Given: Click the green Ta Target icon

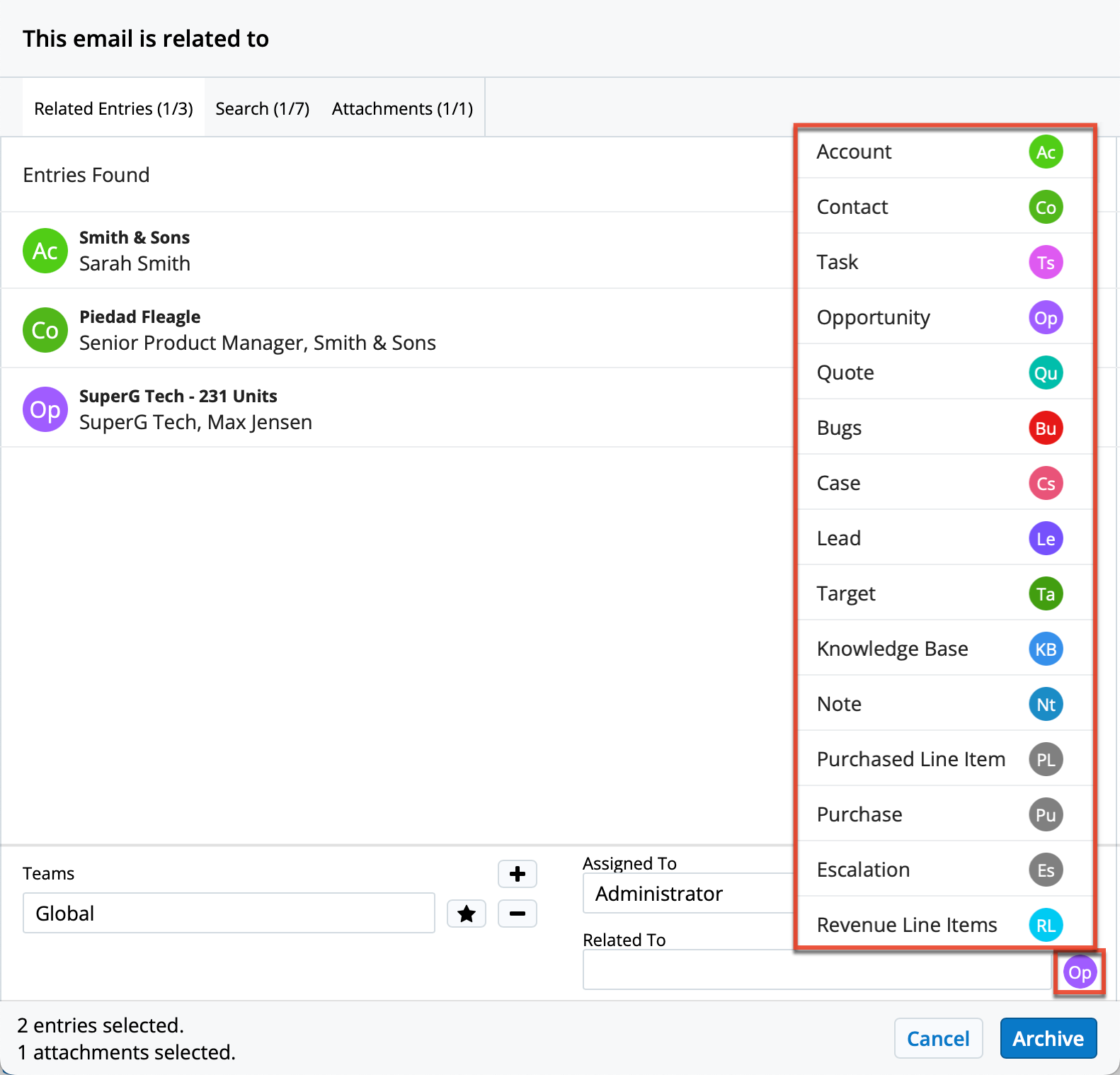Looking at the screenshot, I should coord(1046,593).
